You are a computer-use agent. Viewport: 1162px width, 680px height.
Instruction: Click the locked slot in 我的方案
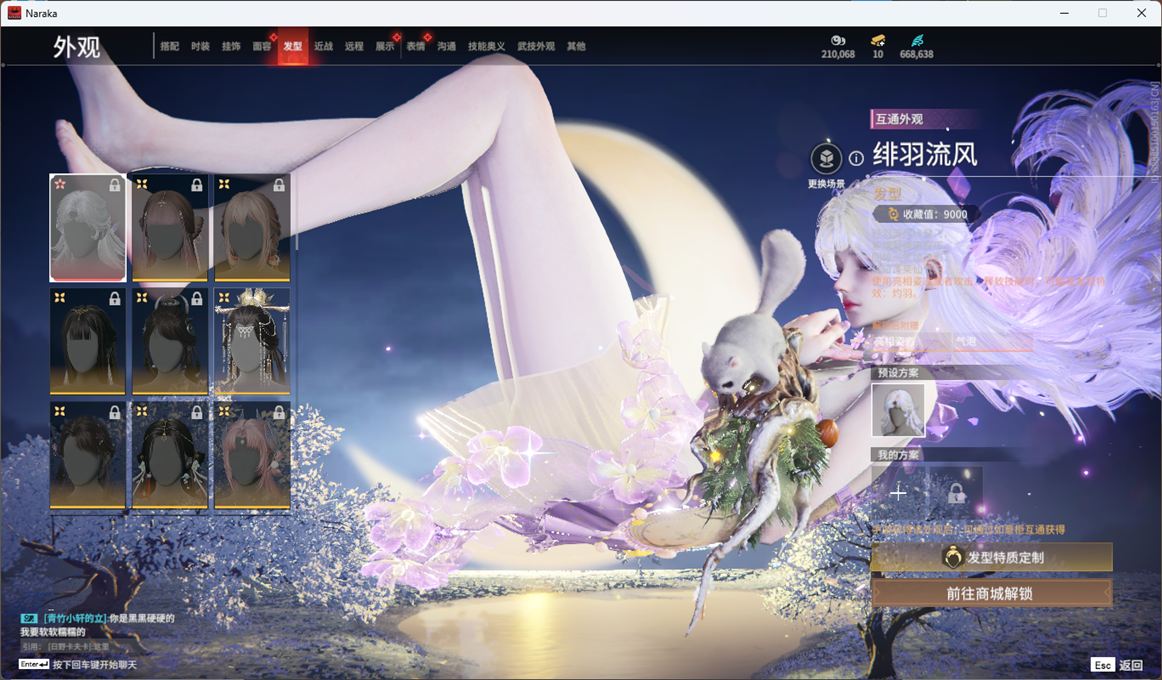click(x=956, y=492)
